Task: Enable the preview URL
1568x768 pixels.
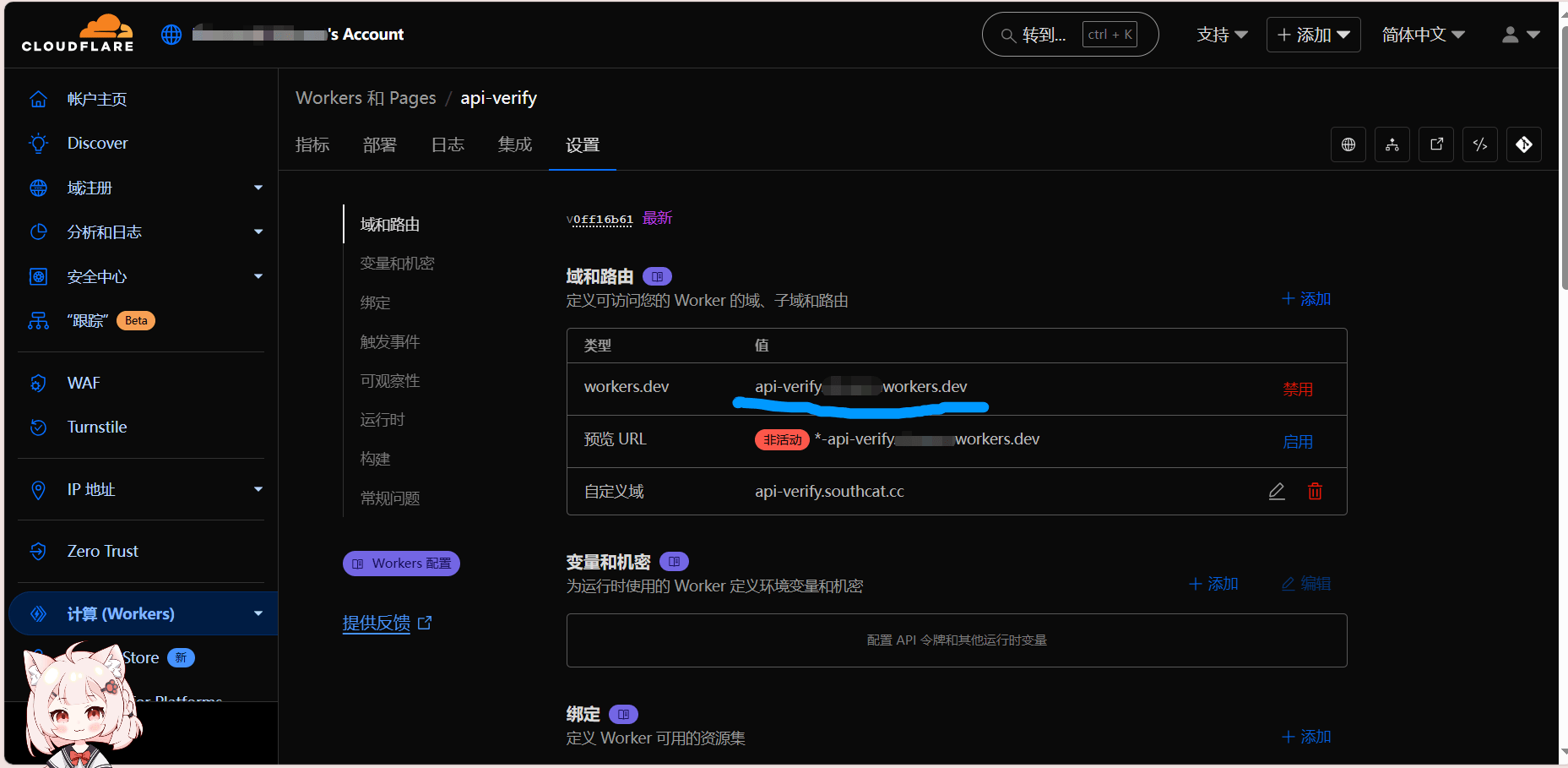Action: click(1298, 442)
